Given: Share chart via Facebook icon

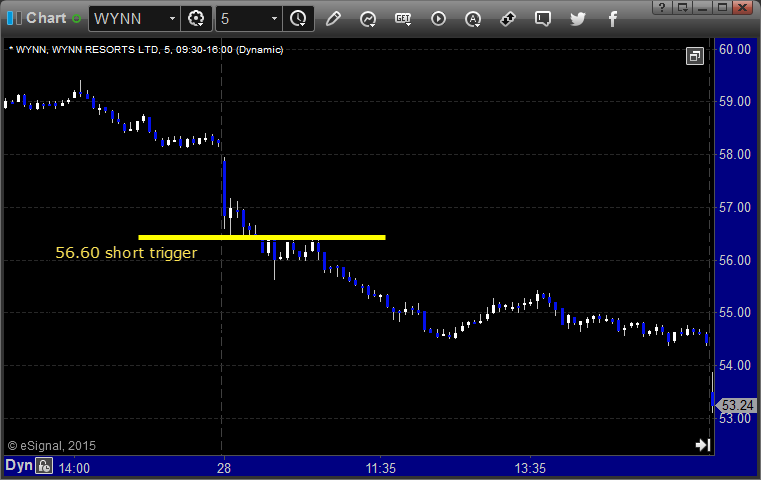Looking at the screenshot, I should [x=612, y=19].
